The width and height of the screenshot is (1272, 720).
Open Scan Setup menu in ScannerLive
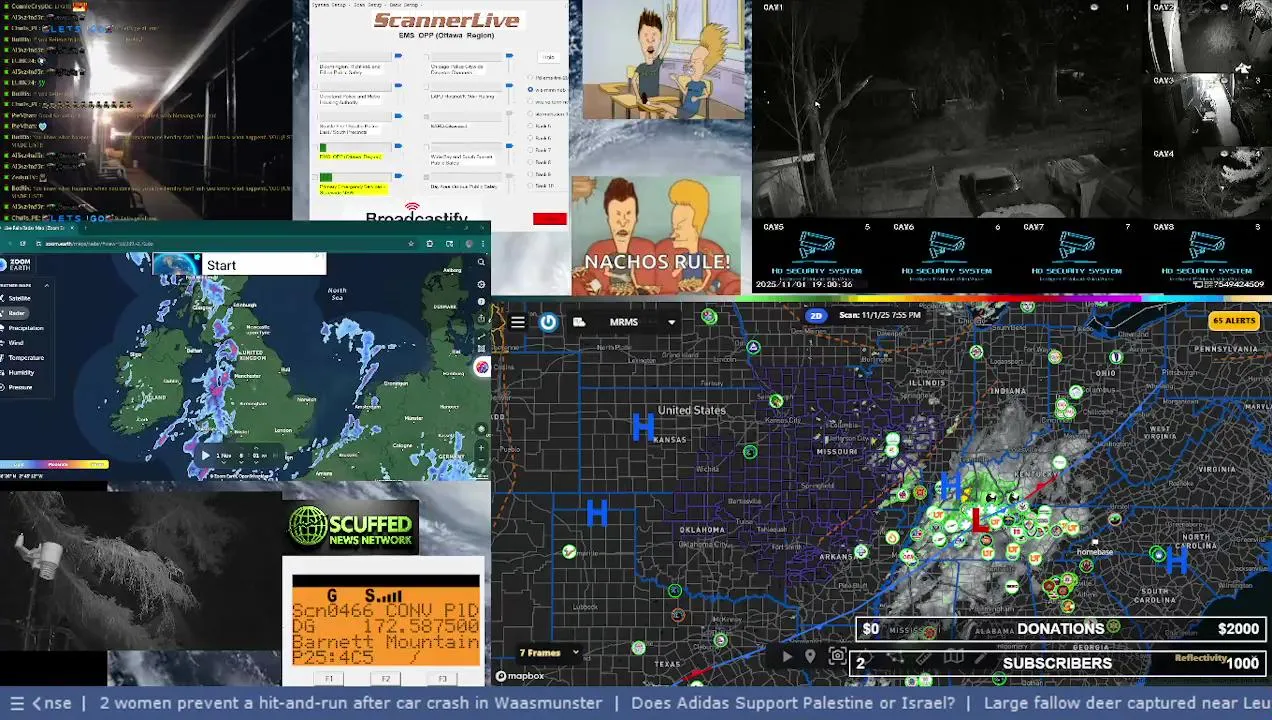tap(367, 5)
